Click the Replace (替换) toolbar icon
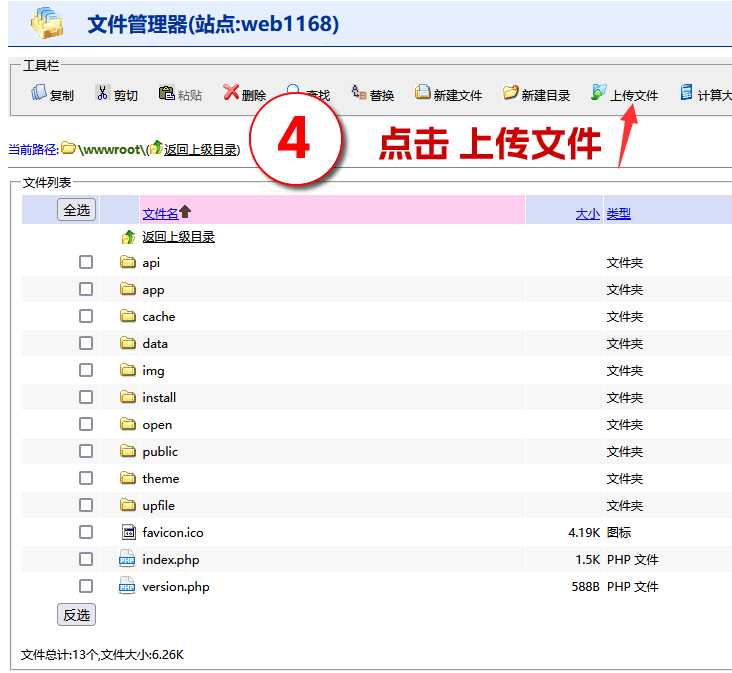This screenshot has height=673, width=732. (359, 92)
